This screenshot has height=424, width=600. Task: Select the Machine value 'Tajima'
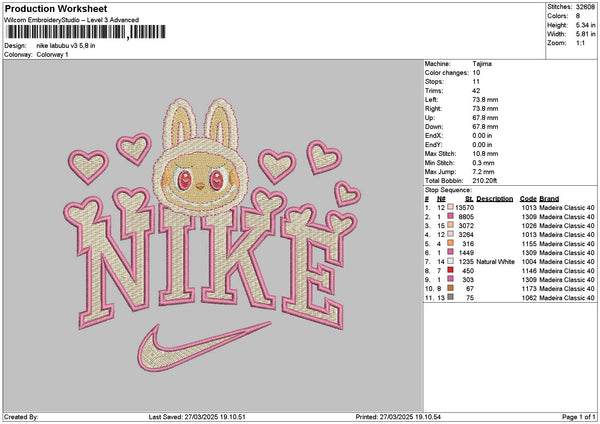[482, 64]
